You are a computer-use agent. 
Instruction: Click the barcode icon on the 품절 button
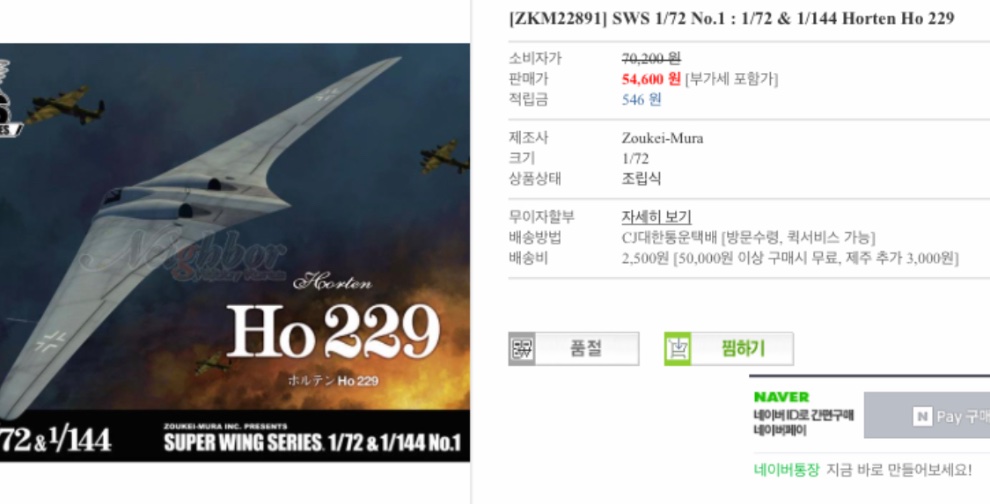pyautogui.click(x=522, y=349)
